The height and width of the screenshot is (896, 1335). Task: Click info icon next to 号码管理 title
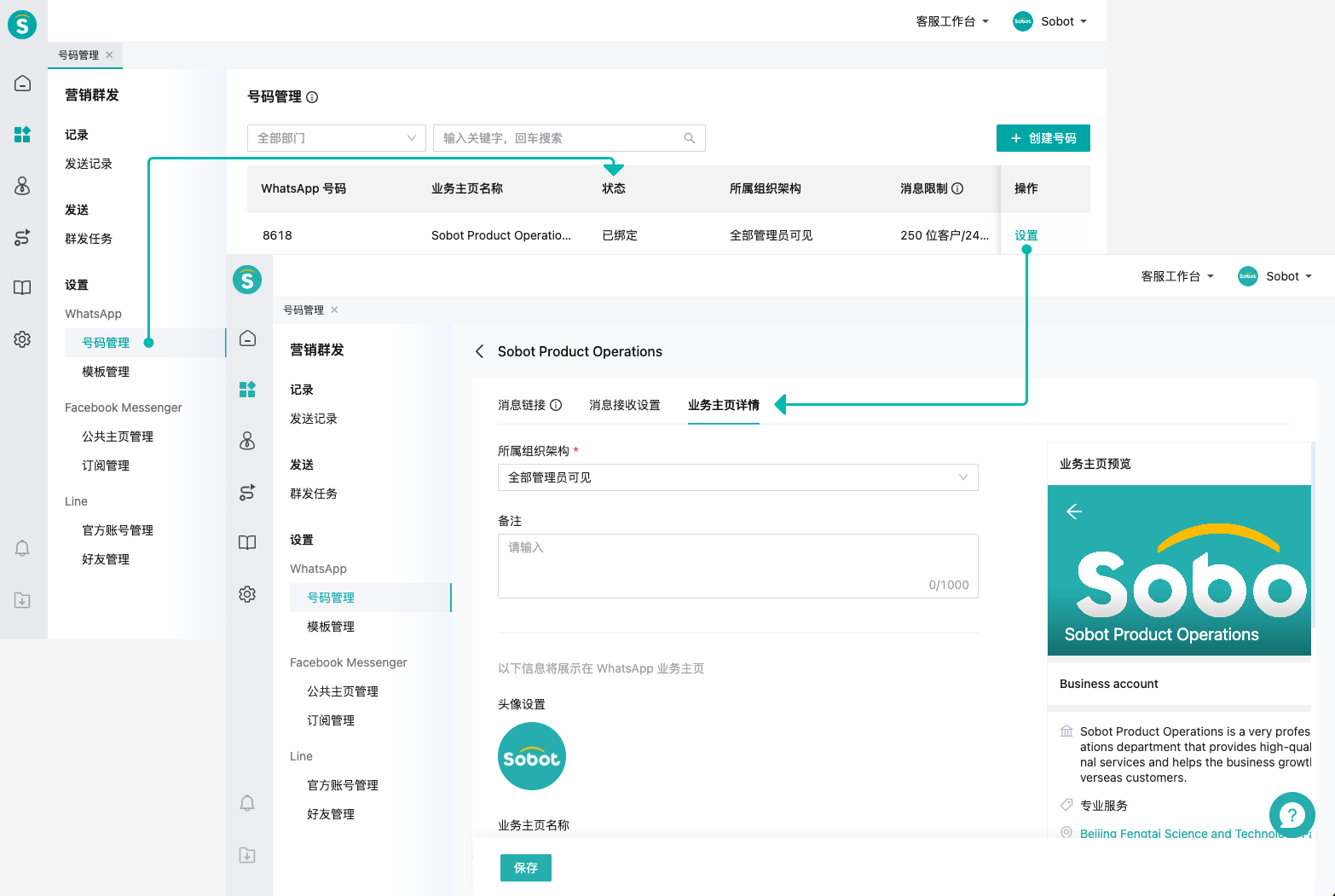312,97
